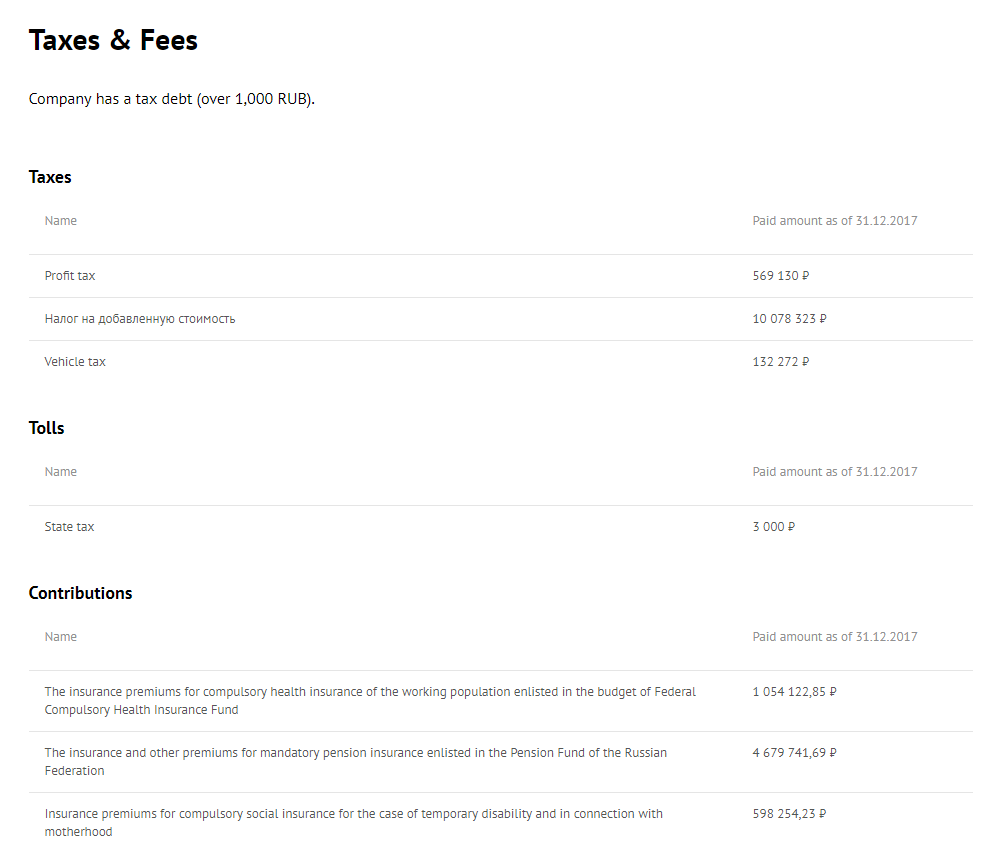The width and height of the screenshot is (1003, 868).
Task: Click the Taxes section heading
Action: point(50,177)
